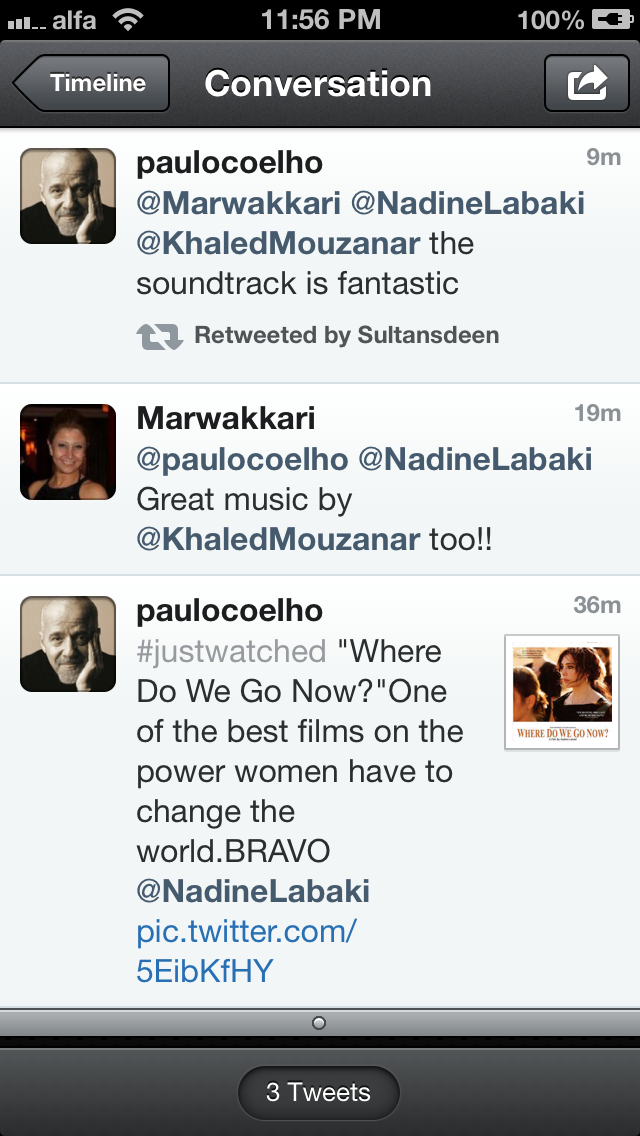
Task: Tap the #justwatched hashtag
Action: (x=231, y=651)
